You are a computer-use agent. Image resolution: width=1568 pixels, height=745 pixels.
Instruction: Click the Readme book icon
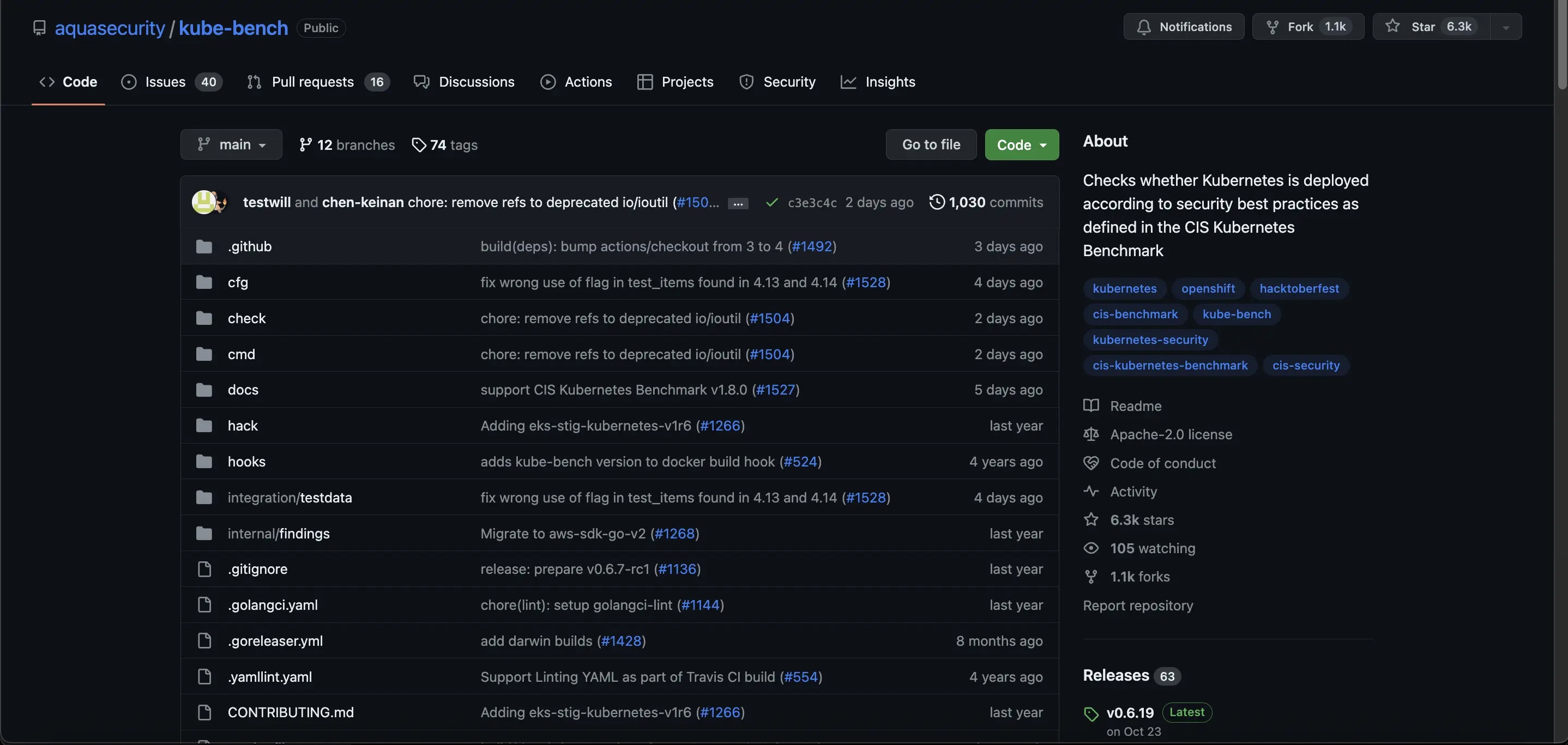(x=1091, y=406)
